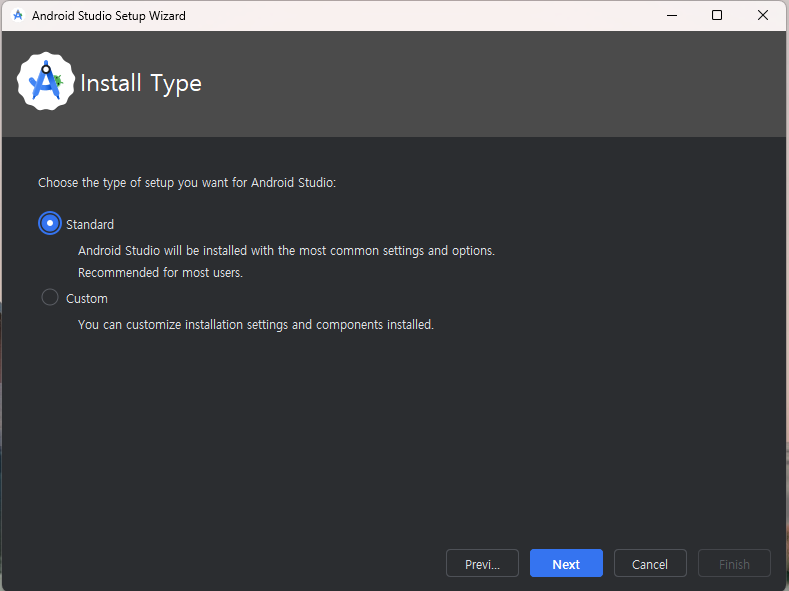
Task: Click the "Install Type" heading
Action: (141, 83)
